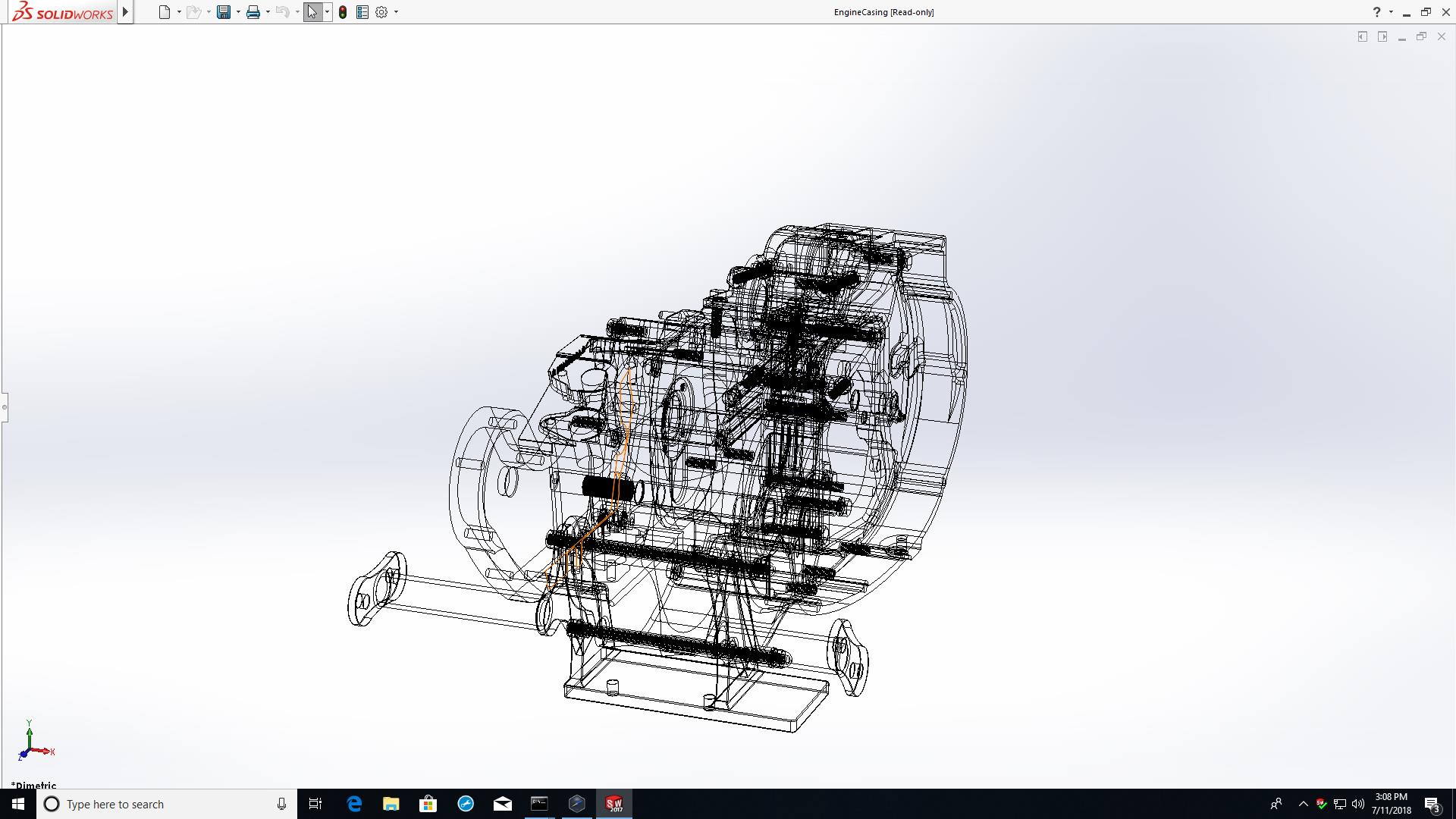The height and width of the screenshot is (819, 1456).
Task: Open the Help dropdown arrow
Action: point(1391,12)
